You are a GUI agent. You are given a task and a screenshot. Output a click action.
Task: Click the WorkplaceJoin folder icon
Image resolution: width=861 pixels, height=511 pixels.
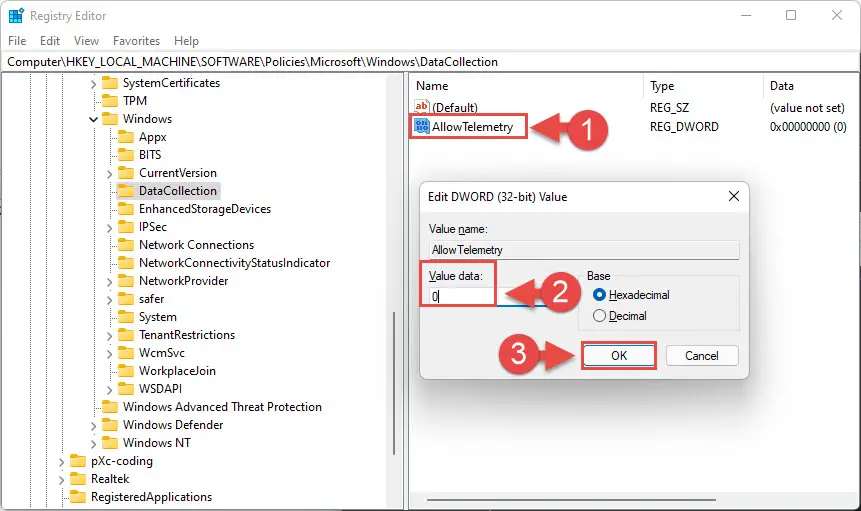pyautogui.click(x=126, y=371)
